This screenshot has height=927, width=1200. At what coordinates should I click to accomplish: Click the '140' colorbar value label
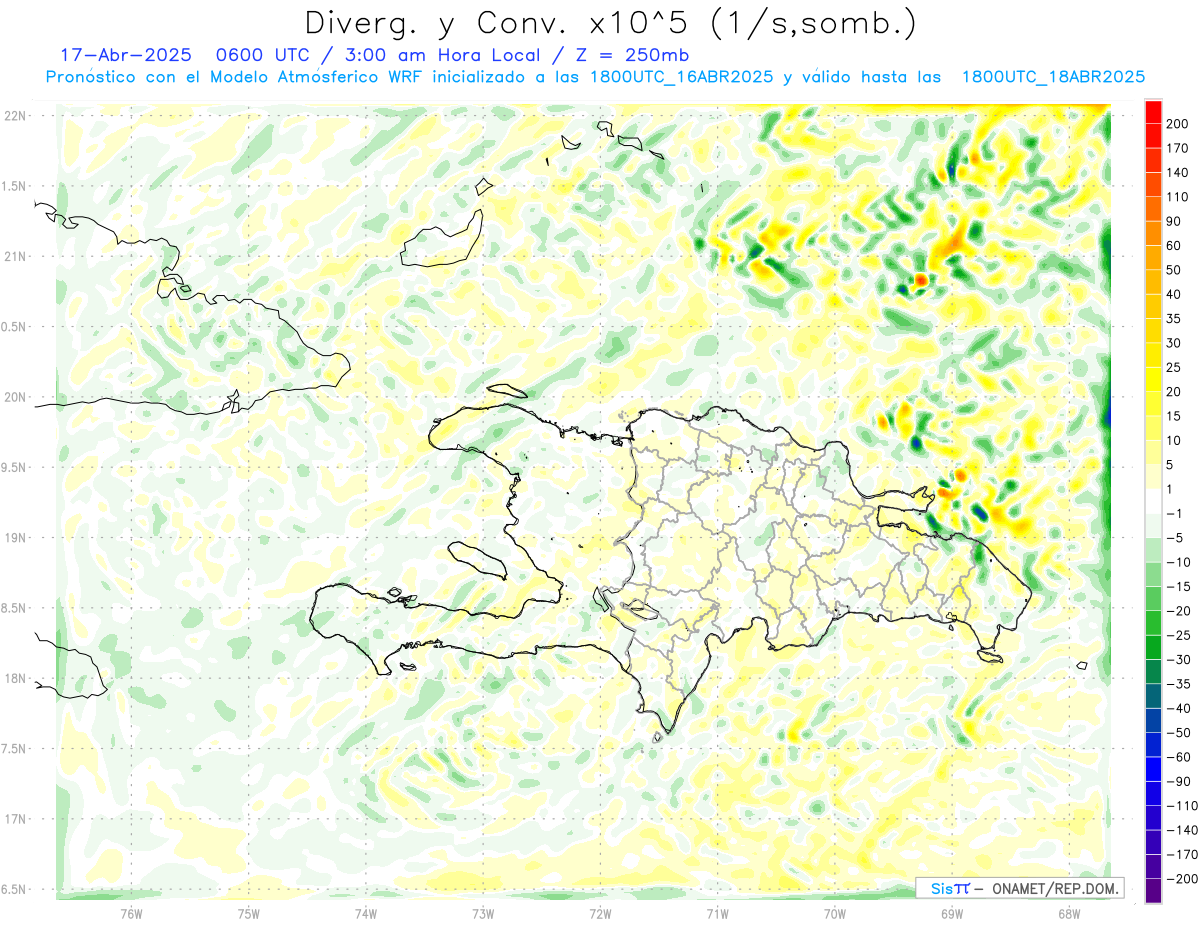click(1178, 173)
